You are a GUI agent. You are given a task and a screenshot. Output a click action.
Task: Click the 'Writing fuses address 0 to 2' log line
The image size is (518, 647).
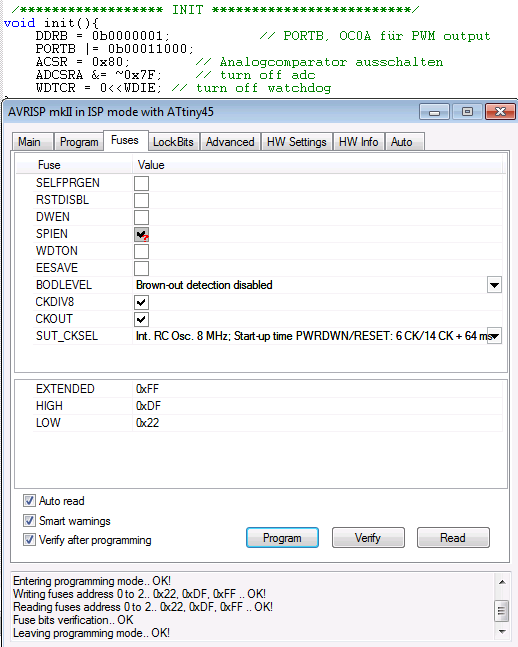[x=139, y=594]
